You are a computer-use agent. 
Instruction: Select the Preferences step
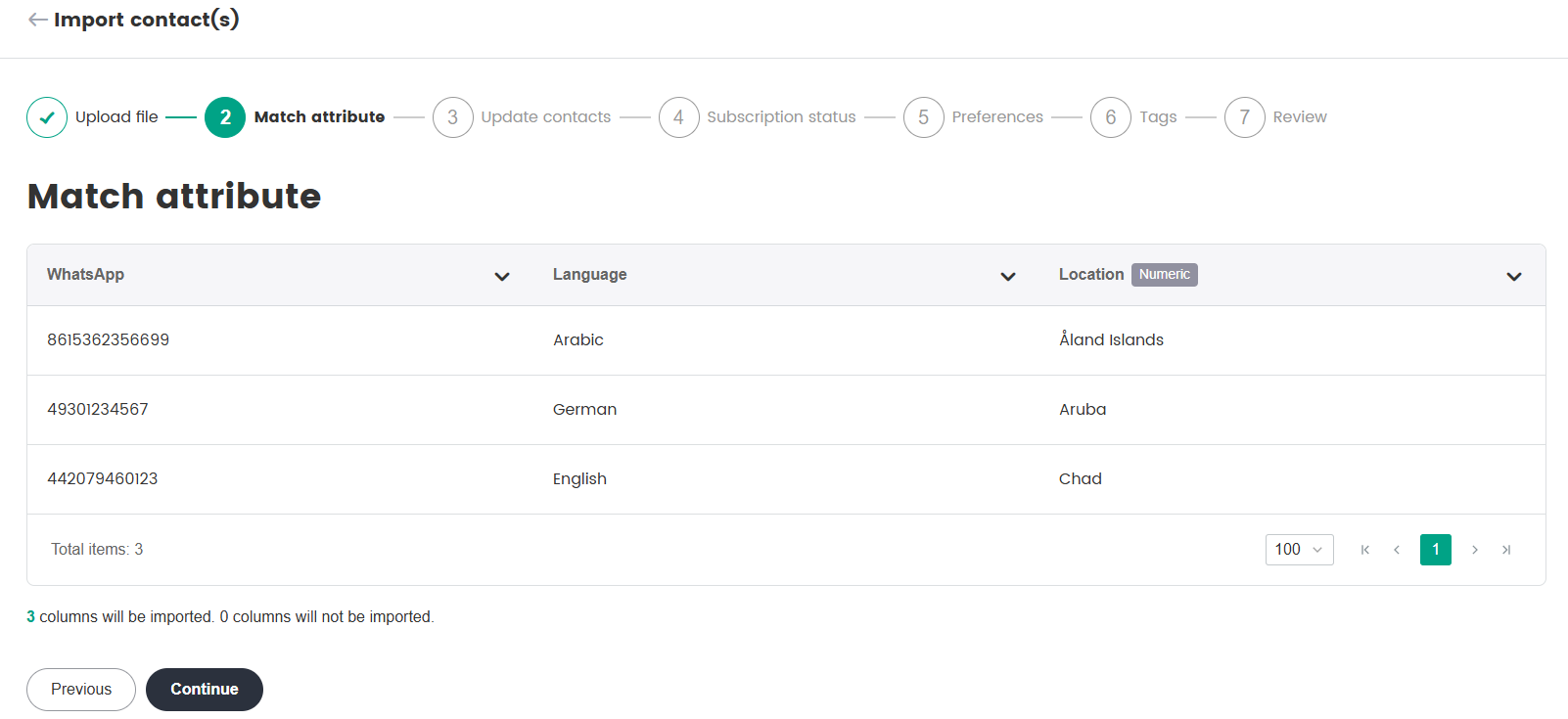(x=996, y=117)
